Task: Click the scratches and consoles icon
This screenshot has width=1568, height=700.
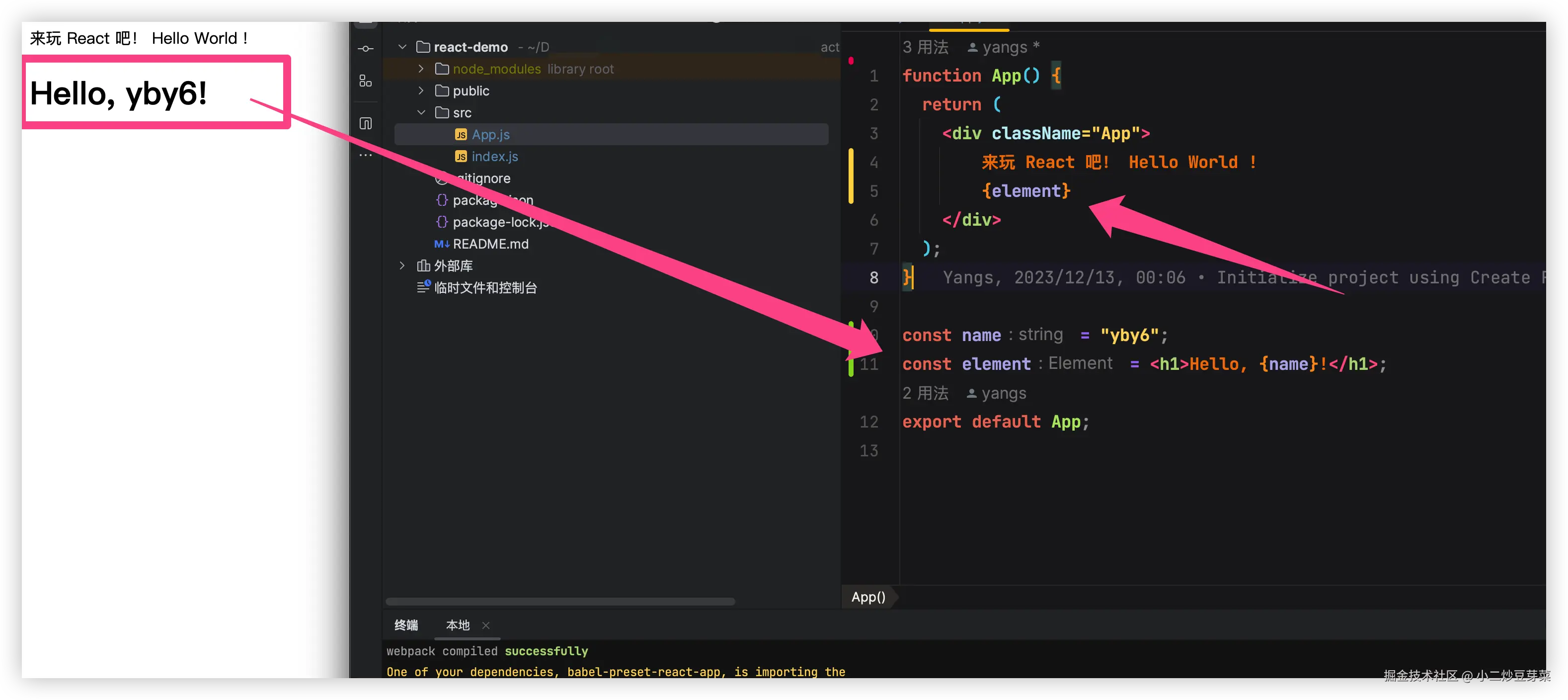Action: tap(424, 287)
